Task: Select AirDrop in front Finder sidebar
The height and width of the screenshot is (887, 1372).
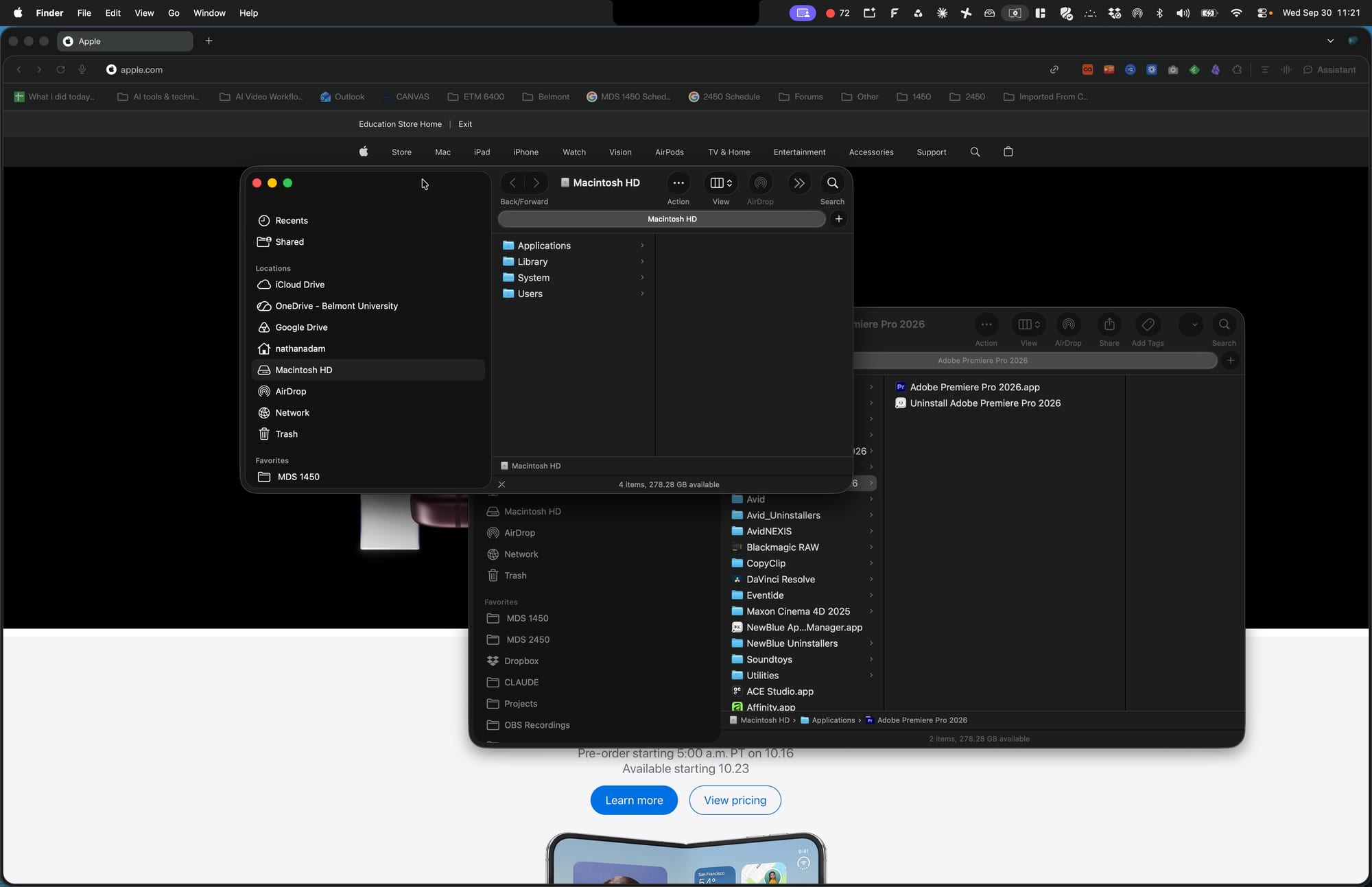Action: pyautogui.click(x=368, y=391)
